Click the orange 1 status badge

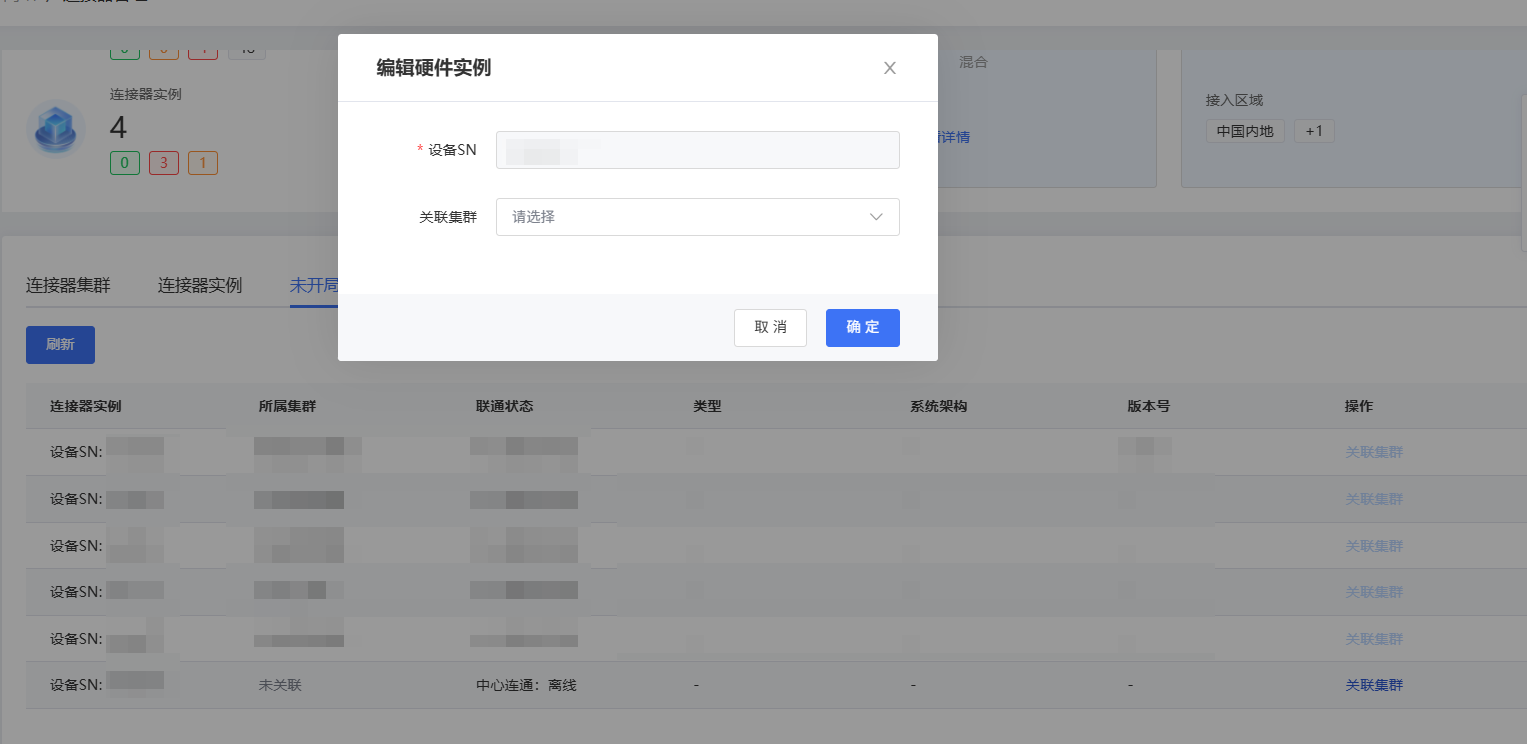pyautogui.click(x=203, y=163)
